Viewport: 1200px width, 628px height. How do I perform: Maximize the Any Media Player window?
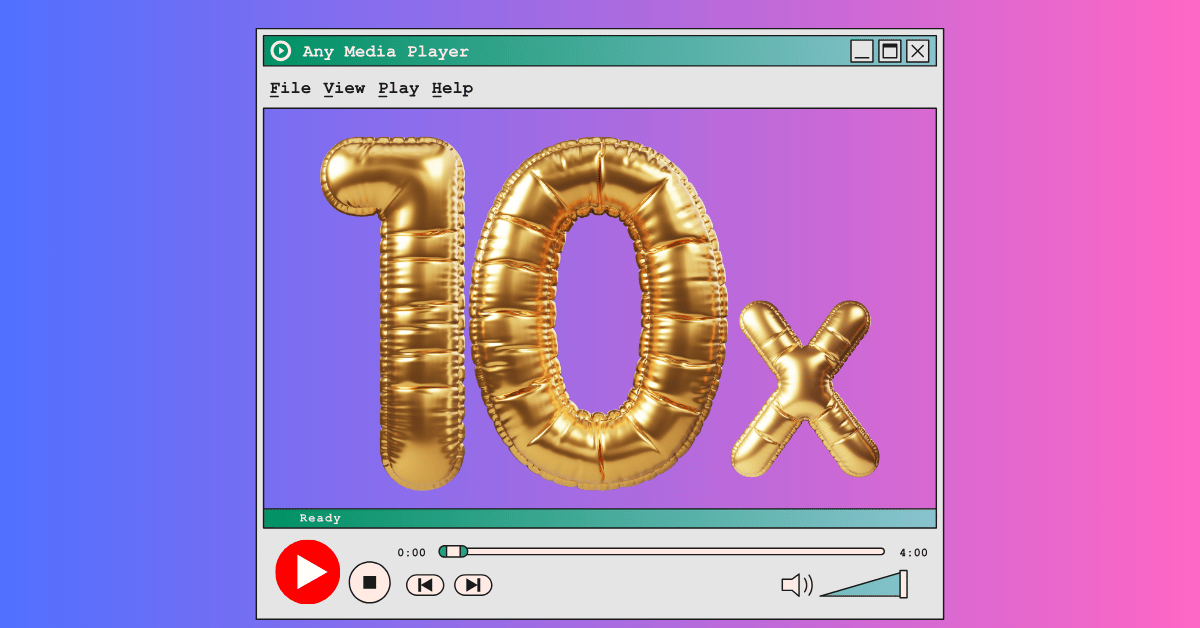coord(889,51)
